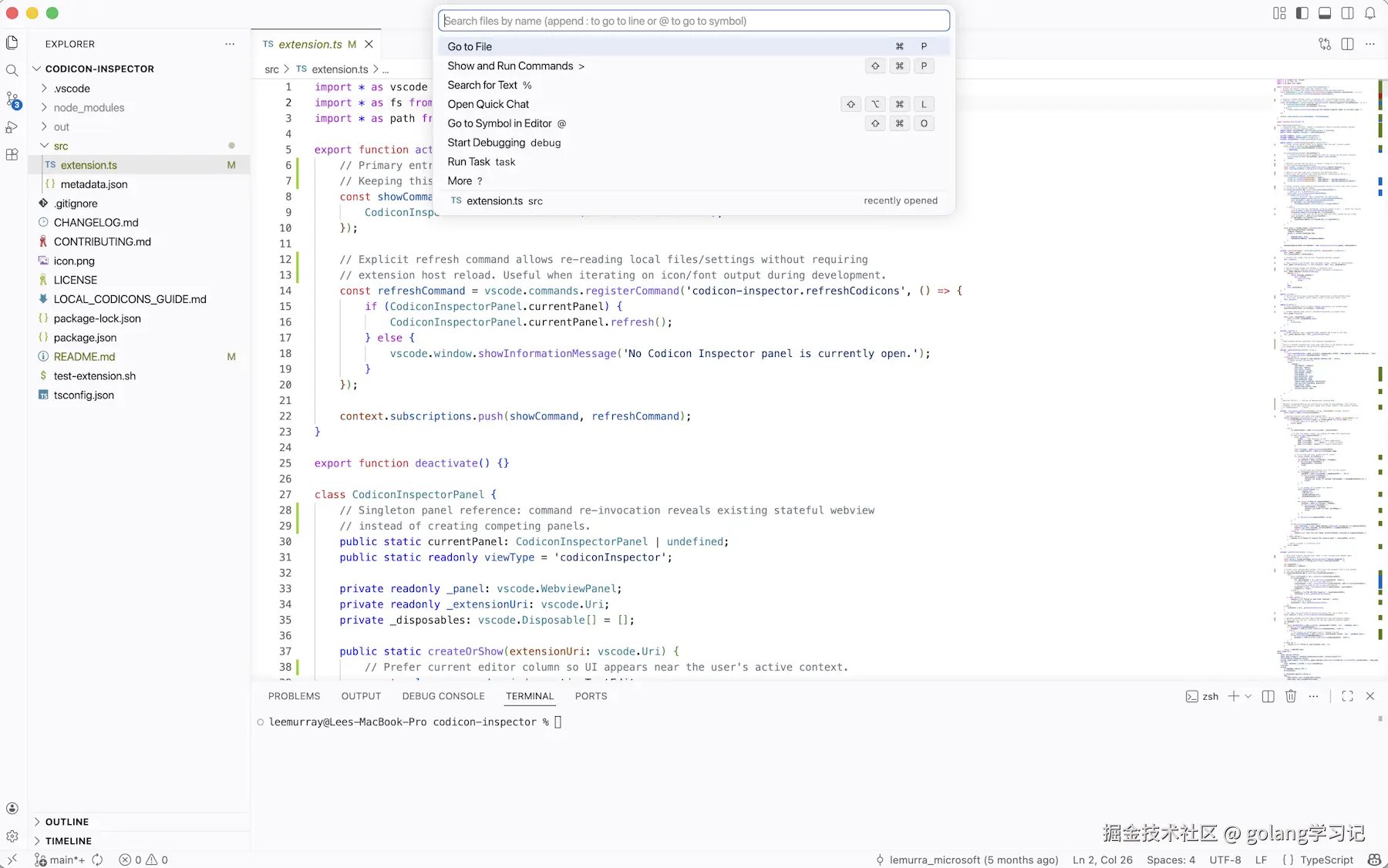Image resolution: width=1388 pixels, height=868 pixels.
Task: Open the Explorer view in activity bar
Action: tap(12, 43)
